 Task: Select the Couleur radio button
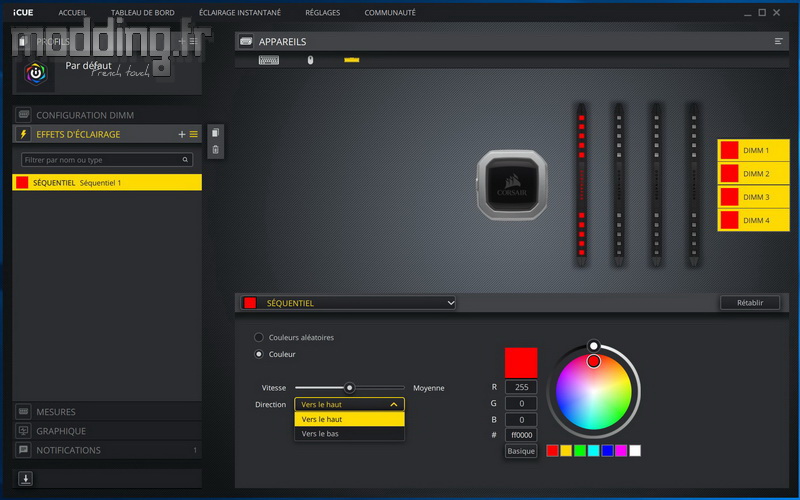click(259, 354)
